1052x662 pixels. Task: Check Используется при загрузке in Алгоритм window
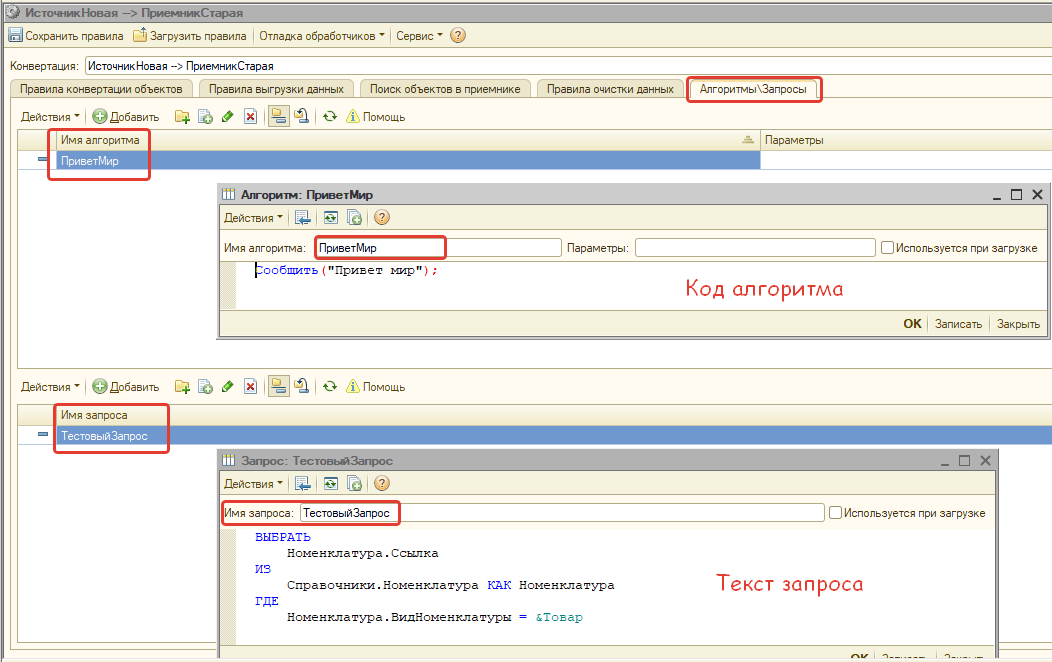pos(887,247)
